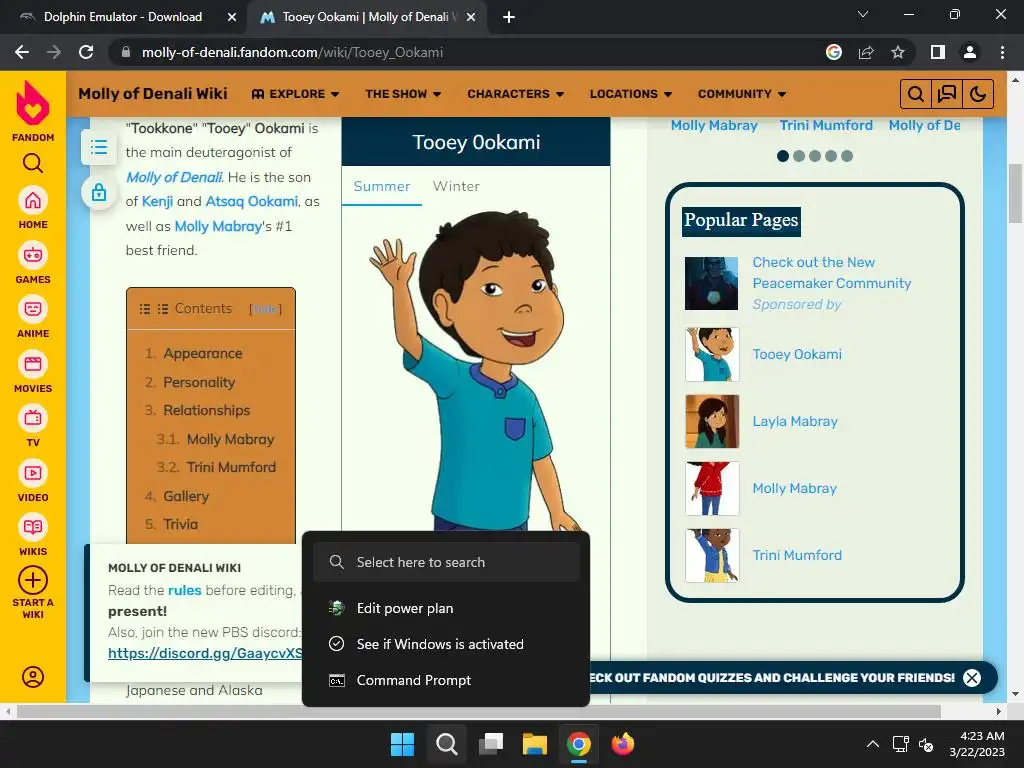This screenshot has width=1024, height=768.
Task: Jump to Gallery in Contents
Action: [x=185, y=496]
